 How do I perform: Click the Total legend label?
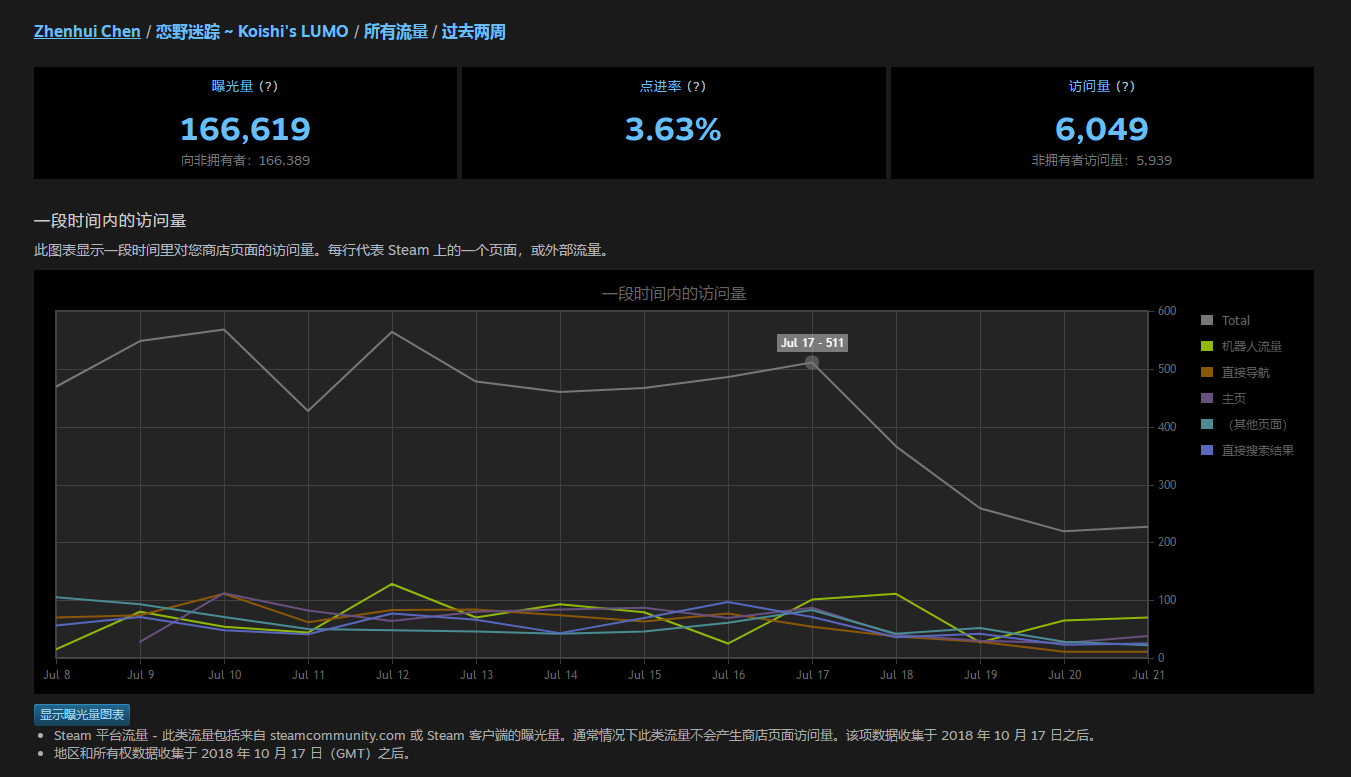[1236, 321]
